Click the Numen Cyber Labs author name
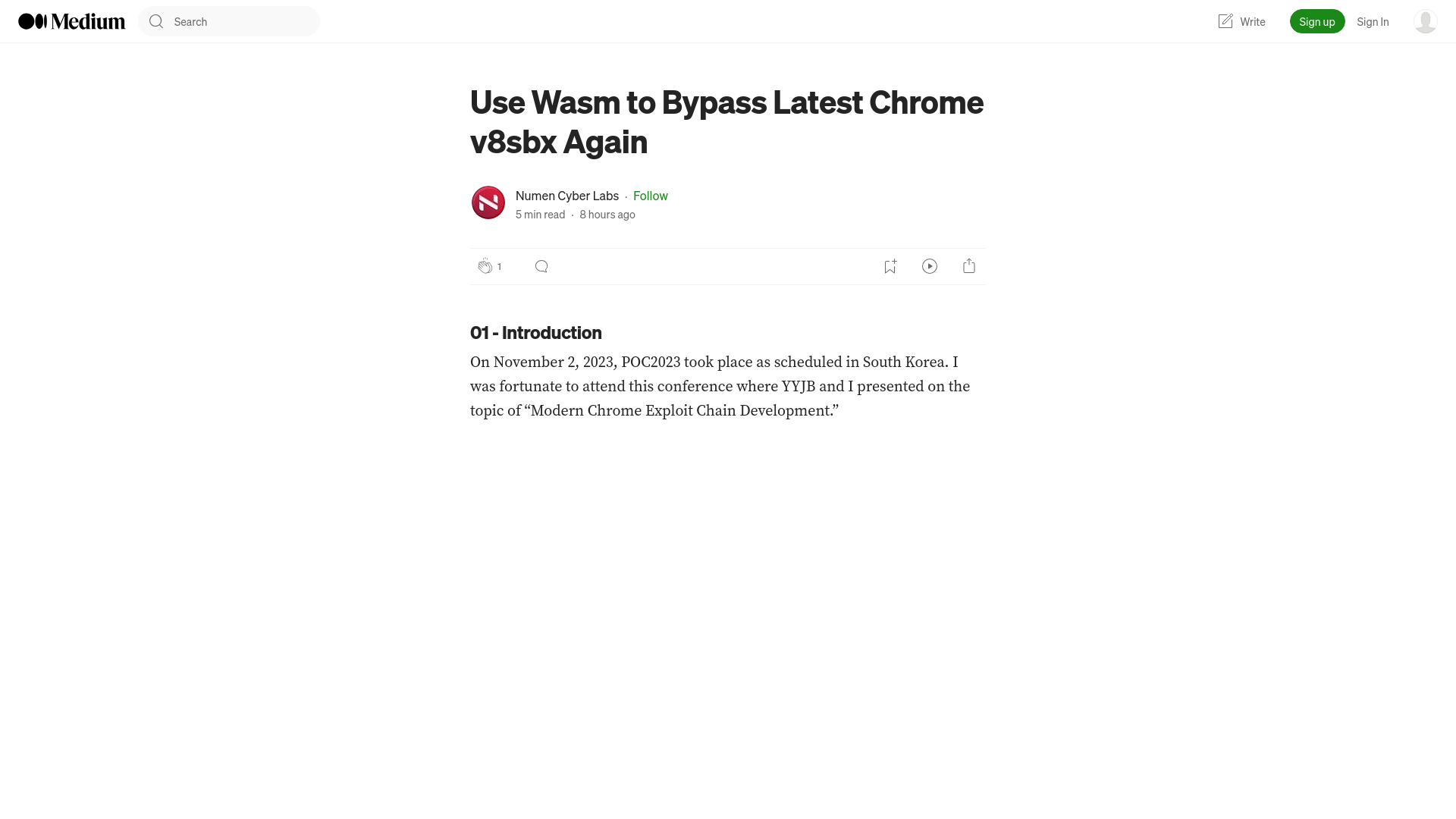The image size is (1456, 819). point(567,195)
